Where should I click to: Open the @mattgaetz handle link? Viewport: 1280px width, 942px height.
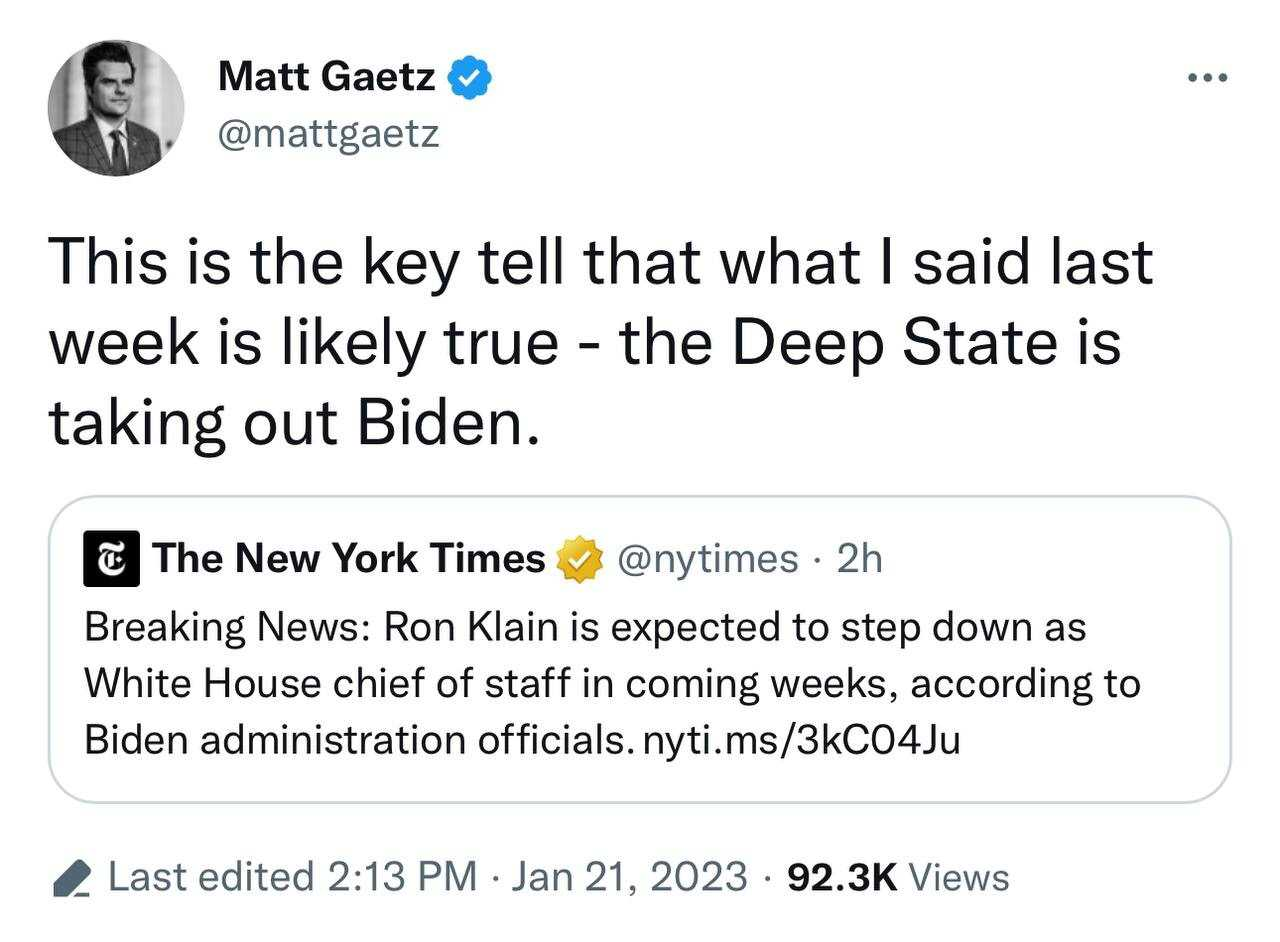pos(328,133)
